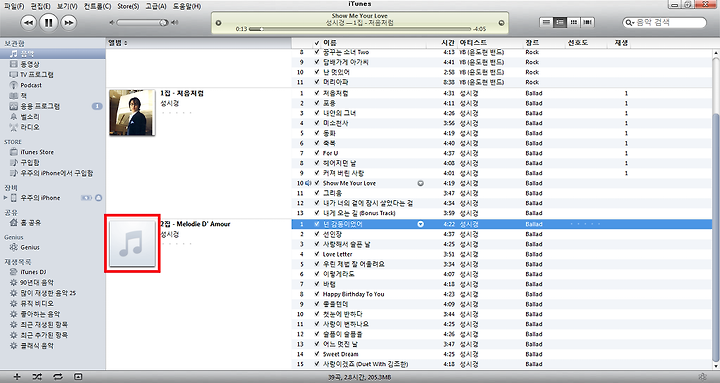
Task: Show or hide artwork viewer button
Action: (x=78, y=377)
